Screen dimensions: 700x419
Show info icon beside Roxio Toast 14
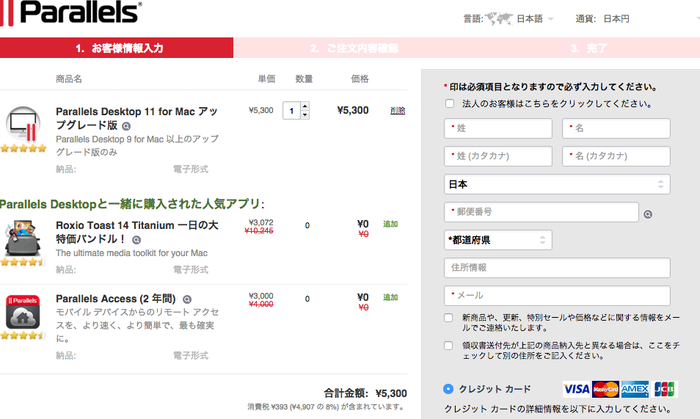(137, 240)
